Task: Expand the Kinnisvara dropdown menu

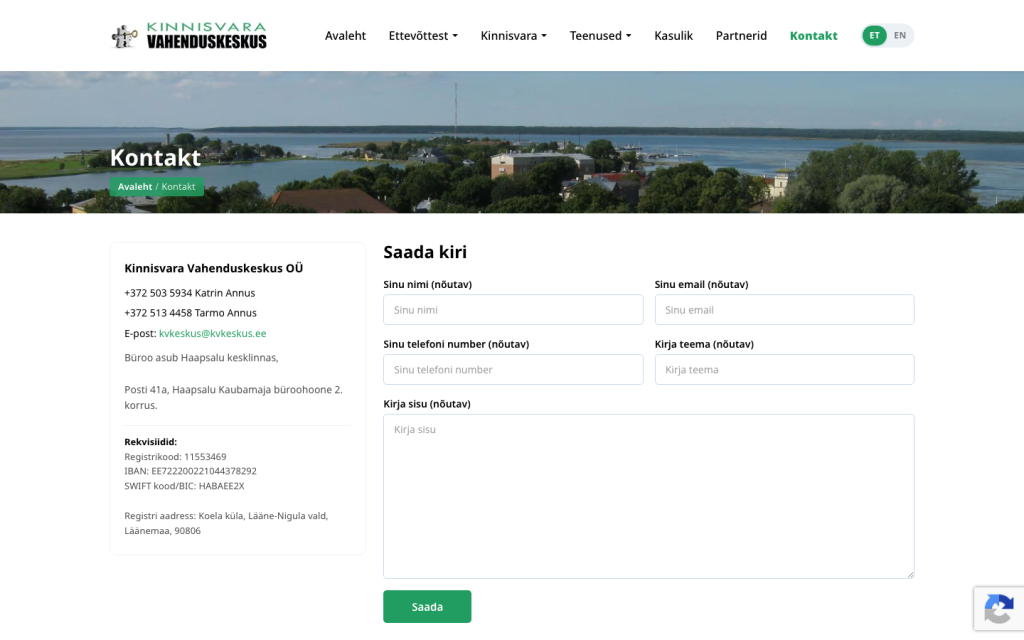Action: click(x=513, y=36)
